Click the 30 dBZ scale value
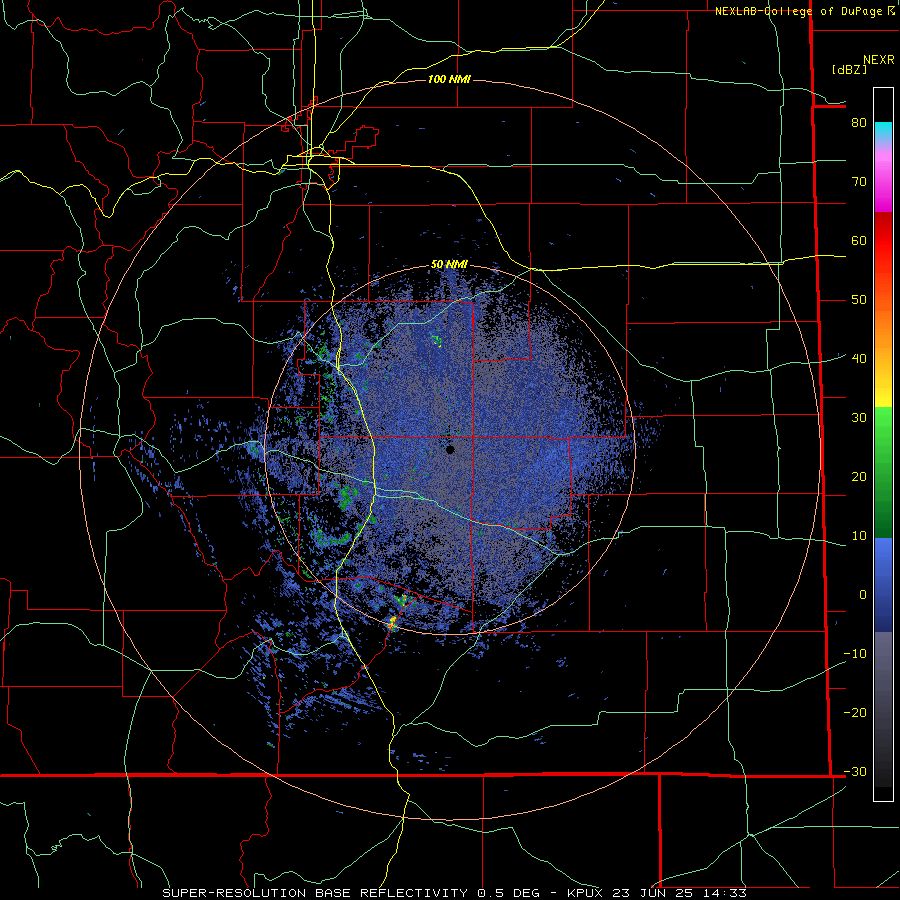Viewport: 900px width, 900px height. [859, 418]
